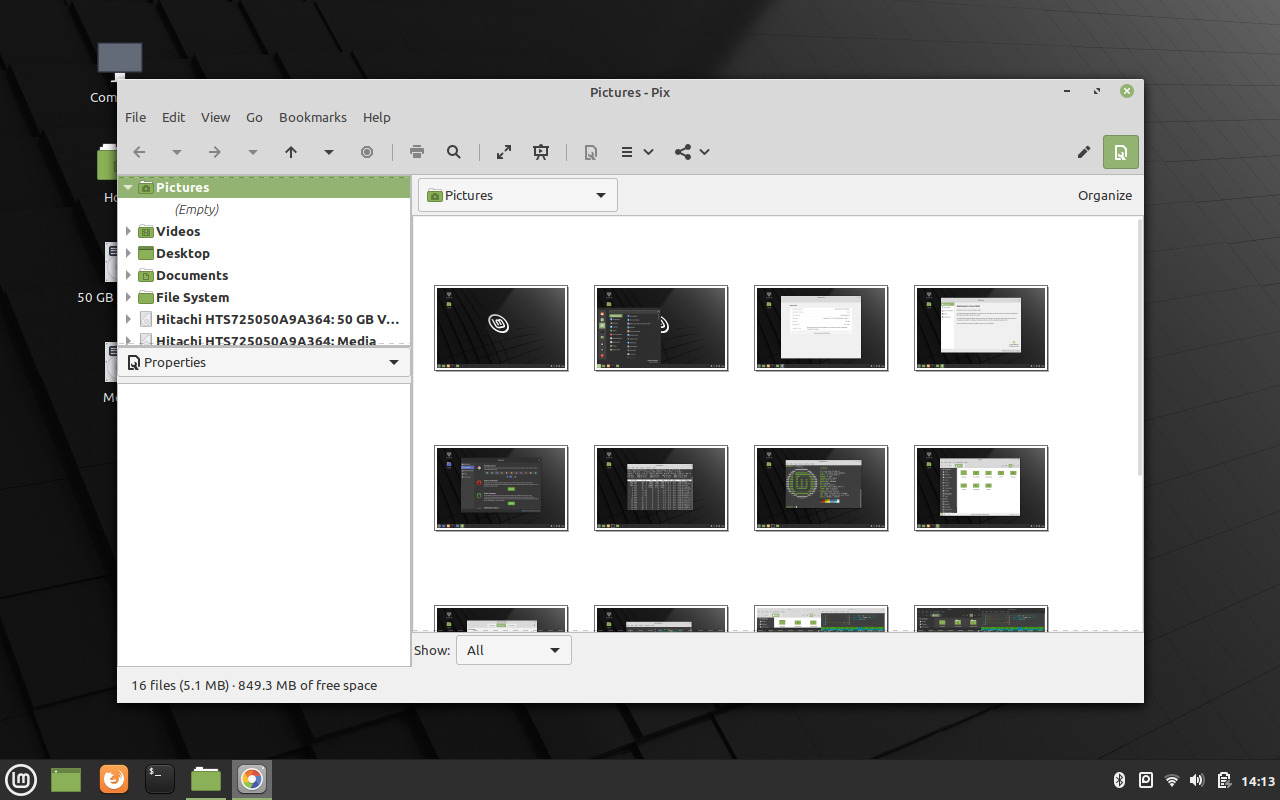This screenshot has height=800, width=1280.
Task: Go up to parent folder with up arrow
Action: point(291,152)
